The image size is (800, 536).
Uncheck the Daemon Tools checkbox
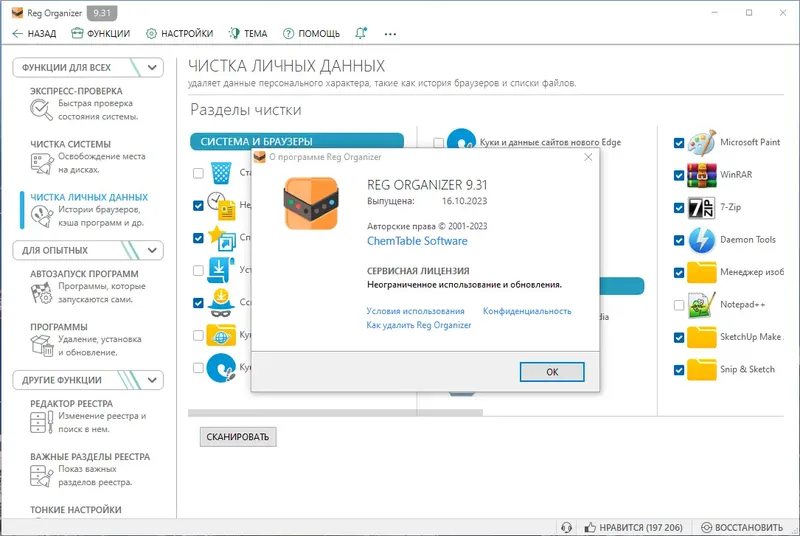679,240
